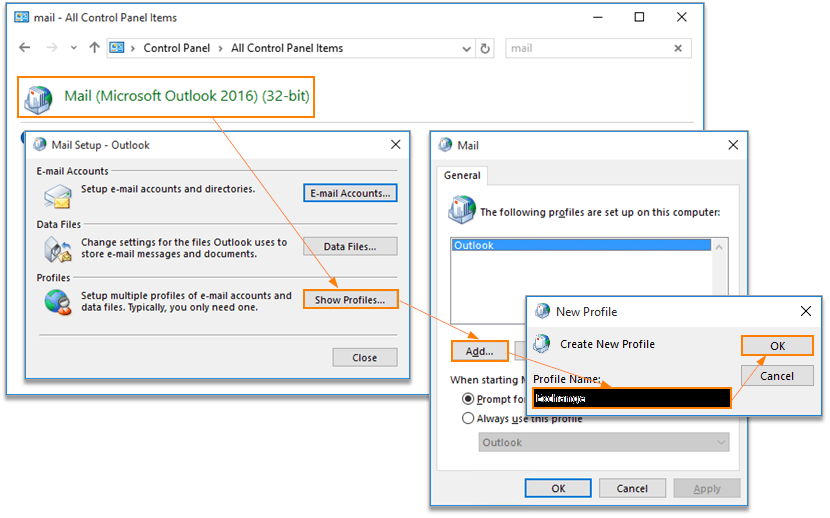This screenshot has width=830, height=518.
Task: Click the Profiles globe icon
Action: coord(58,303)
